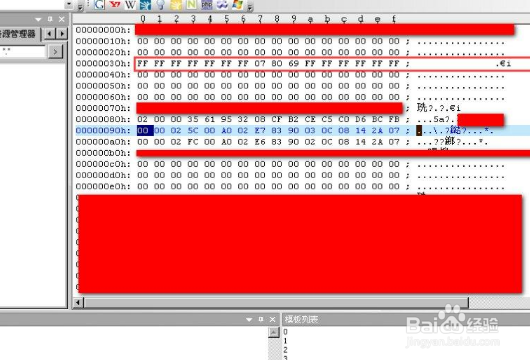This screenshot has width=530, height=360.
Task: Click the php toolbar icon
Action: tap(207, 4)
